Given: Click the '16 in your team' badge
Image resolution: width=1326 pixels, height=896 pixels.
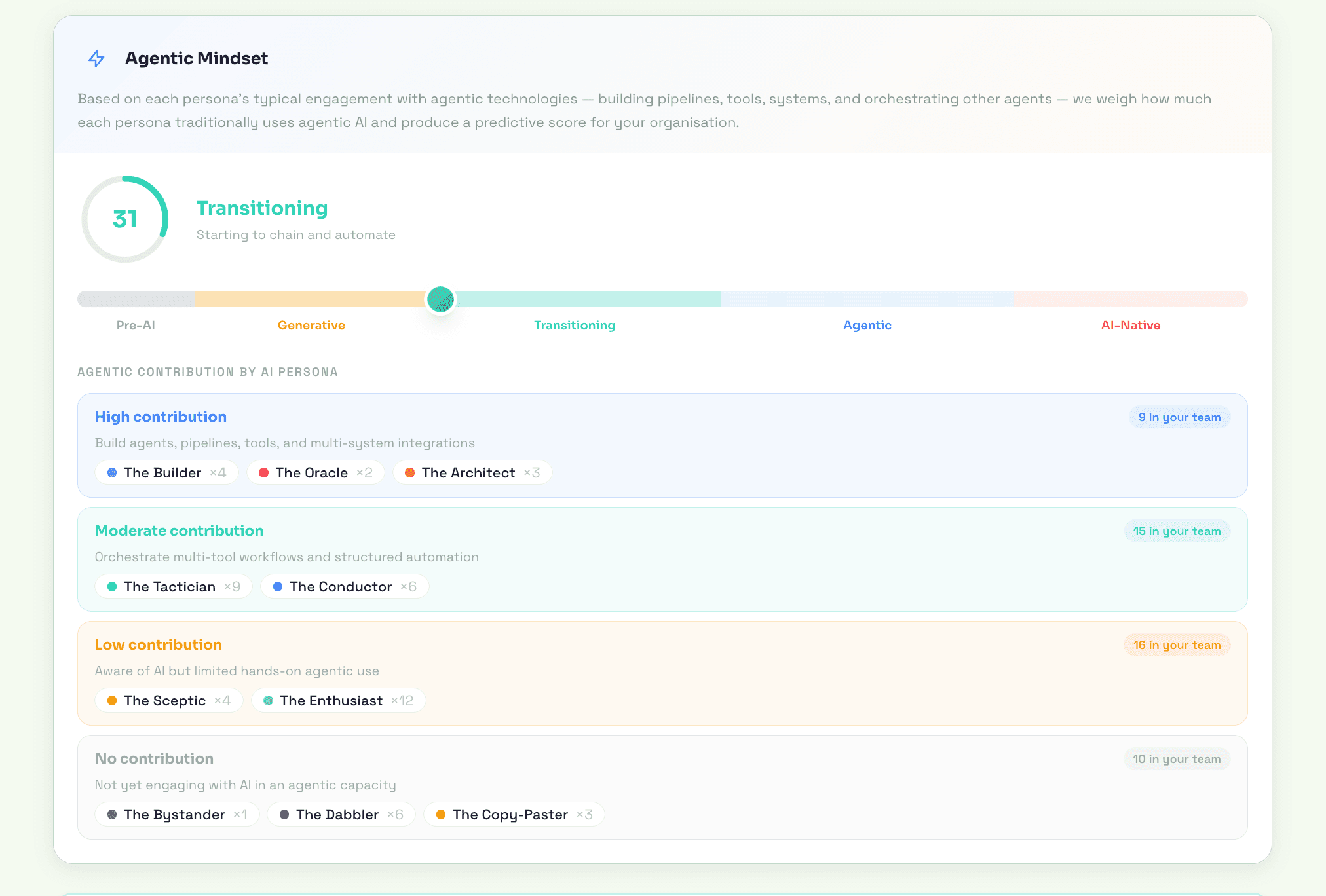Looking at the screenshot, I should 1177,645.
